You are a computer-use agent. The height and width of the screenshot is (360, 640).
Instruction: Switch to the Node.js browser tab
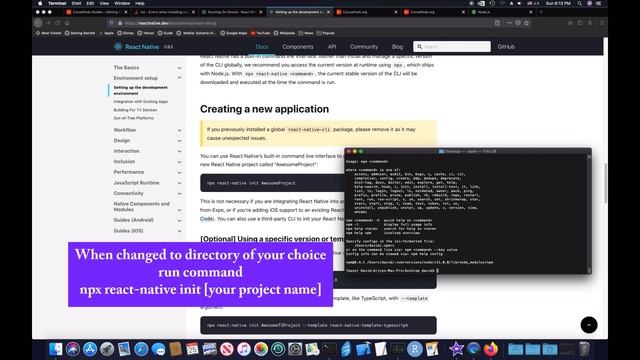(x=502, y=12)
